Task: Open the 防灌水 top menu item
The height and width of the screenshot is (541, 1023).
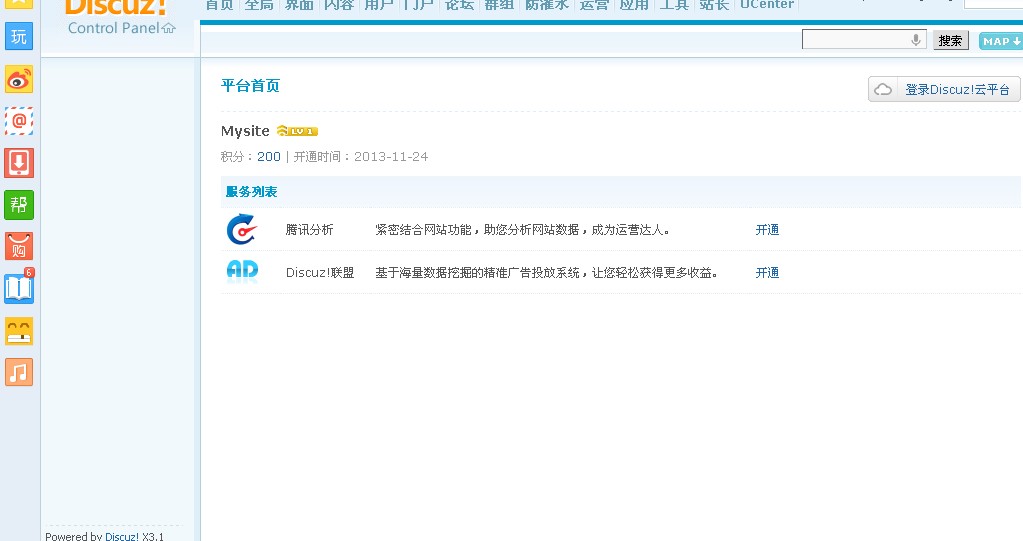Action: 547,5
